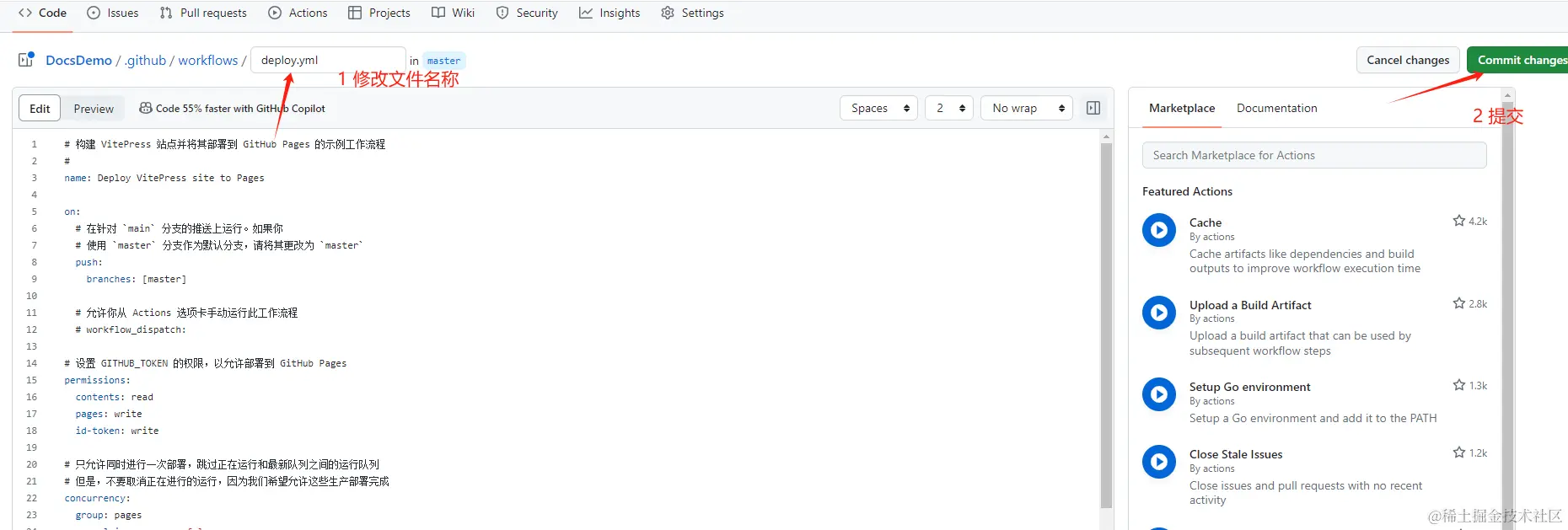Click the editor vertical scrollbar
This screenshot has width=1568, height=530.
tap(1106, 324)
